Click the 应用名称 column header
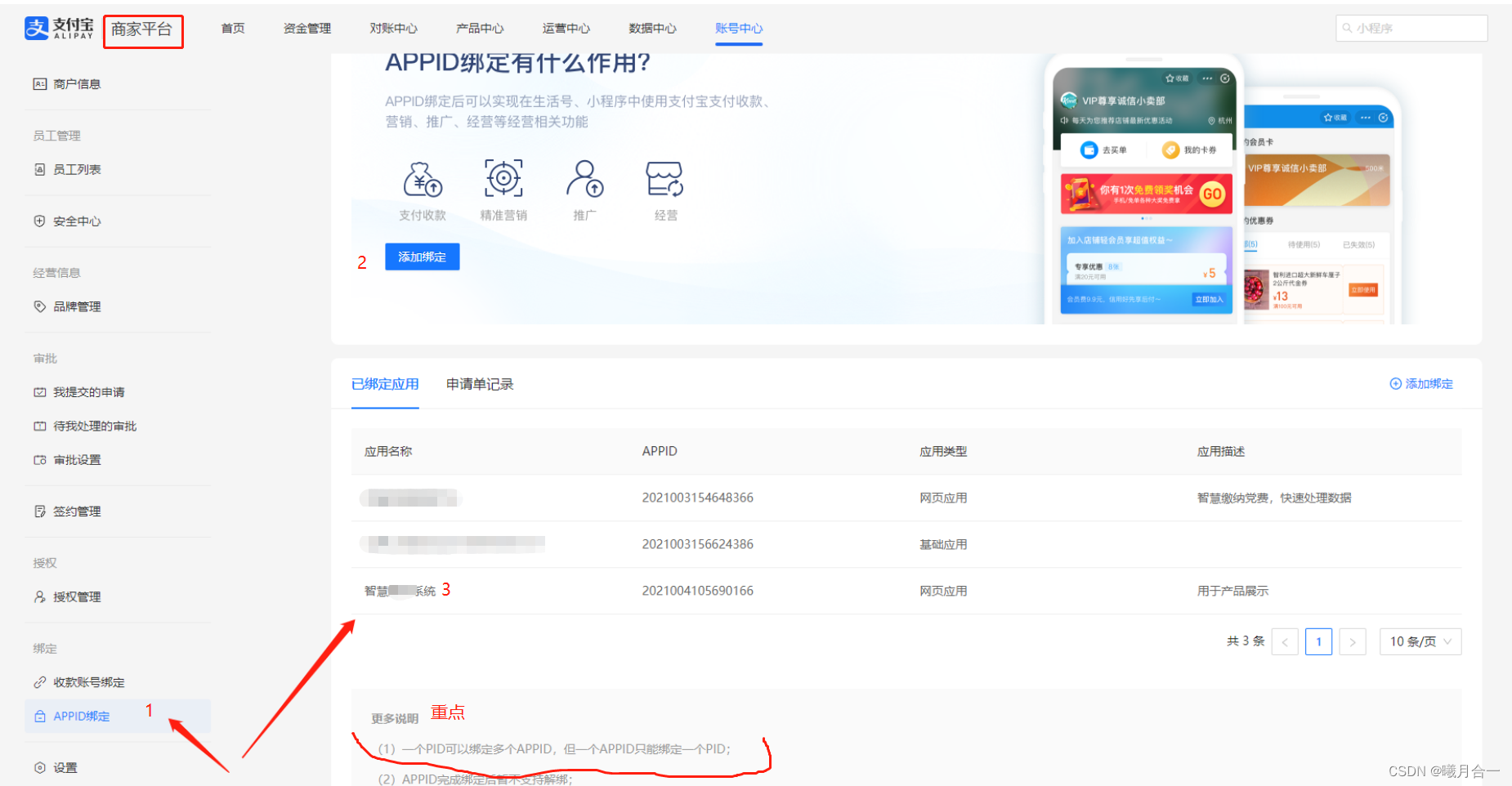Viewport: 1512px width, 786px height. coord(388,452)
